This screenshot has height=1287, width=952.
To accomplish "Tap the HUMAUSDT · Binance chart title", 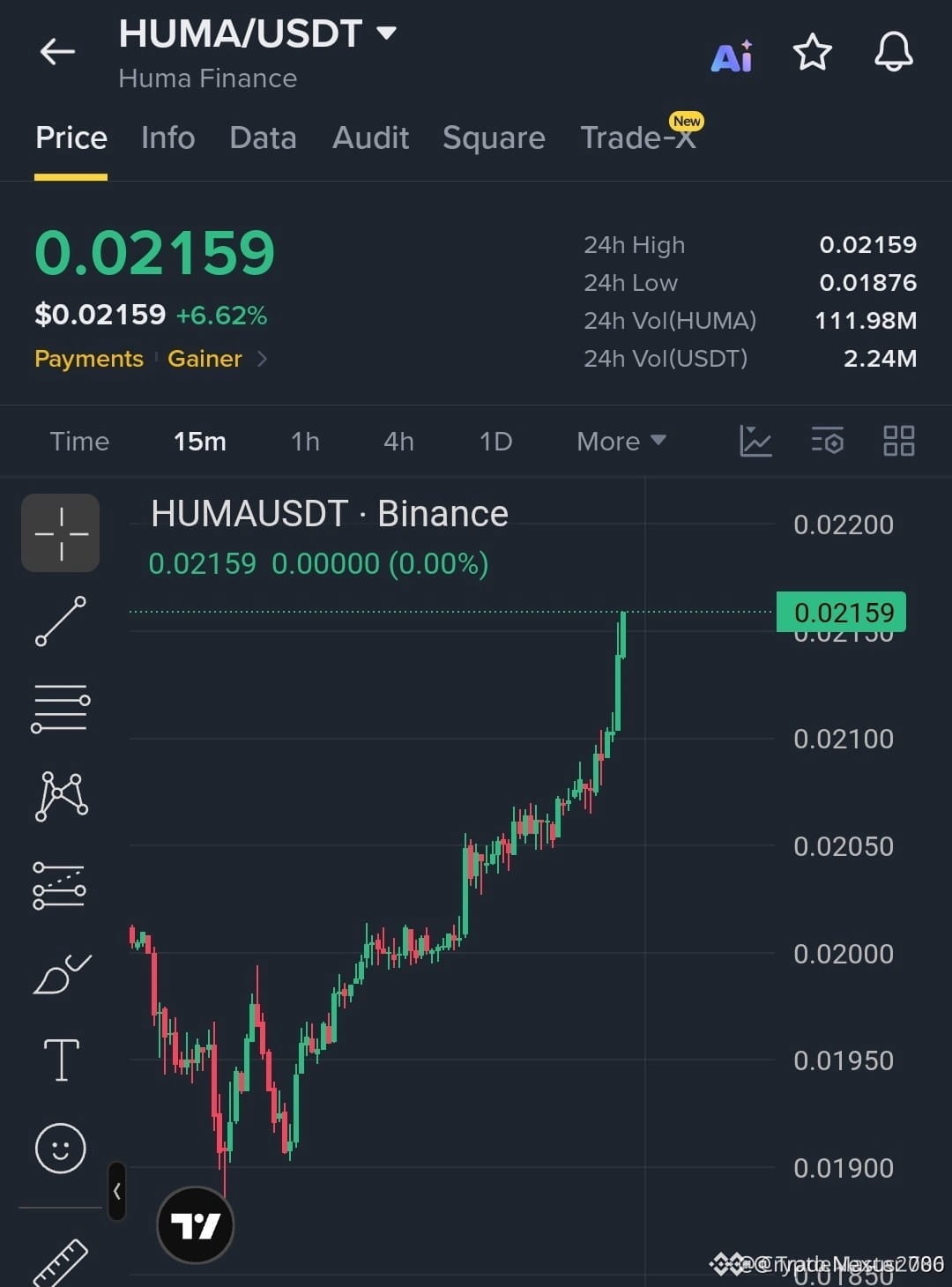I will [330, 514].
